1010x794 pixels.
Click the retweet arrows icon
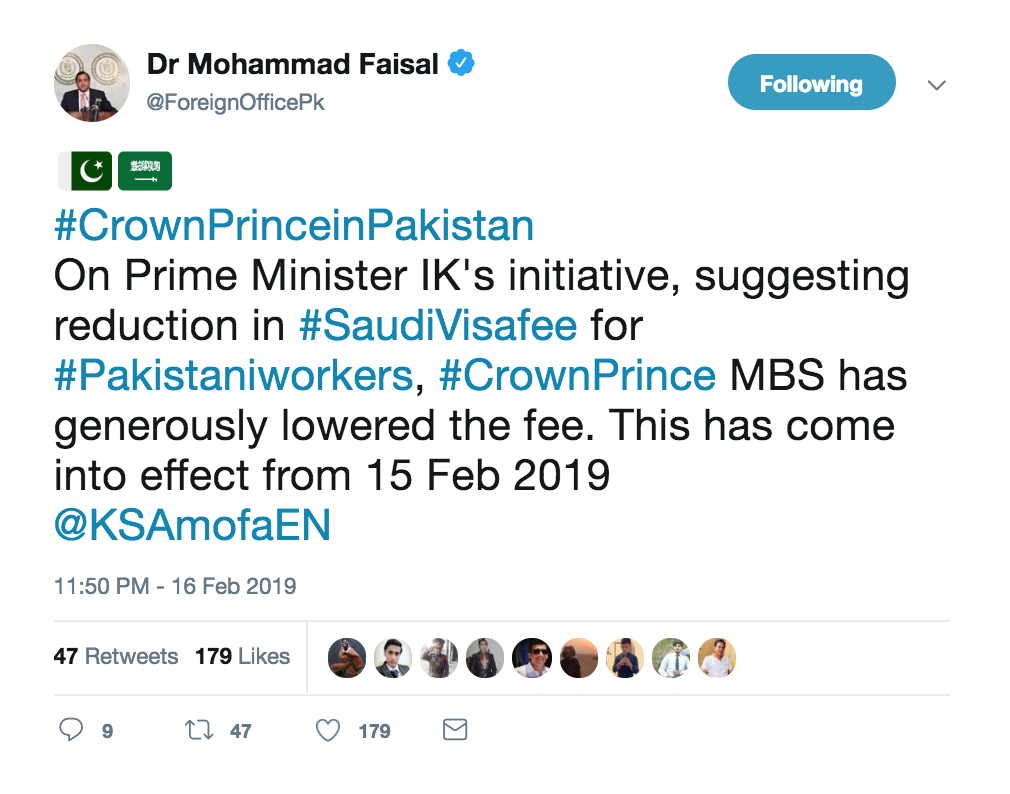point(199,731)
